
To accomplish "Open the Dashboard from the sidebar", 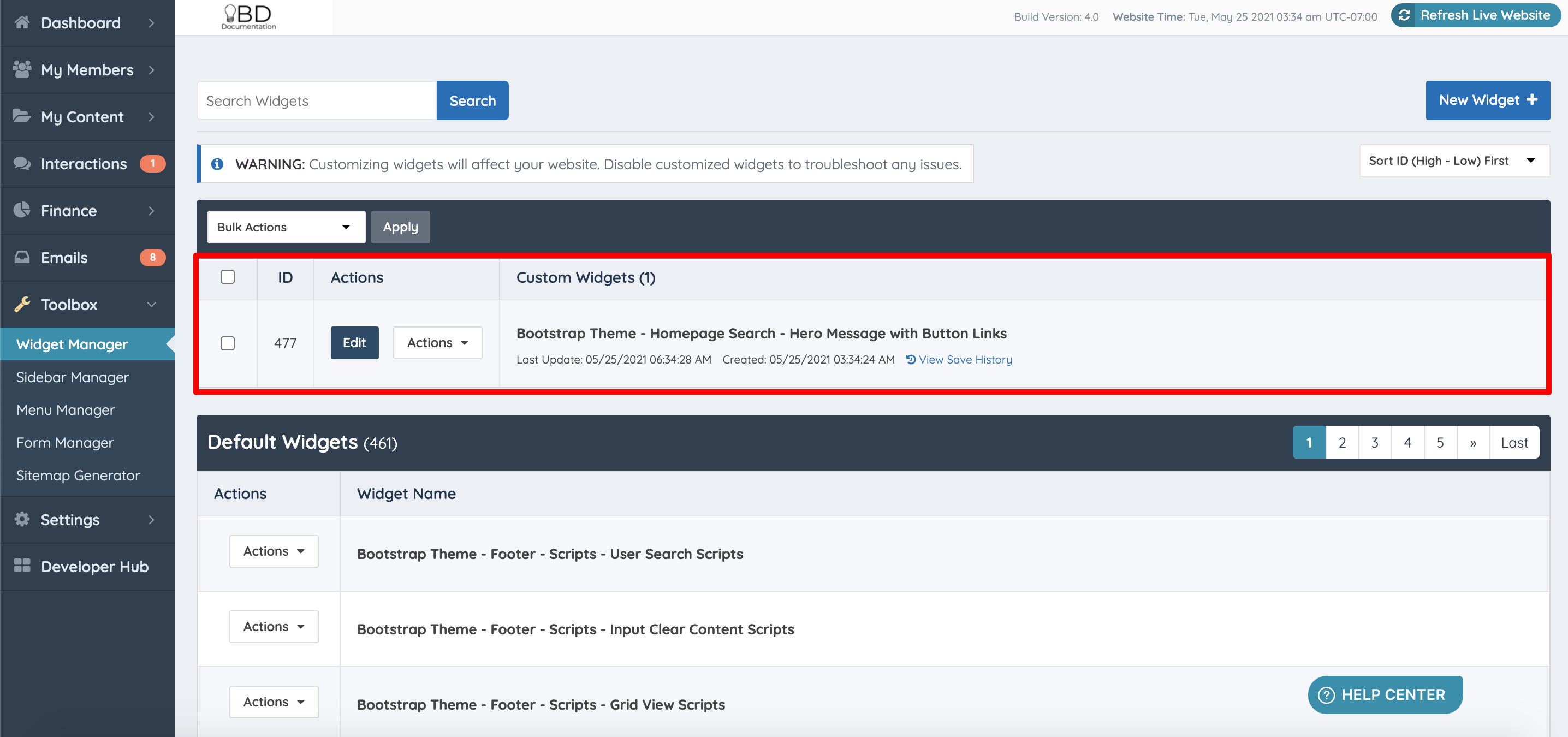I will click(22, 22).
